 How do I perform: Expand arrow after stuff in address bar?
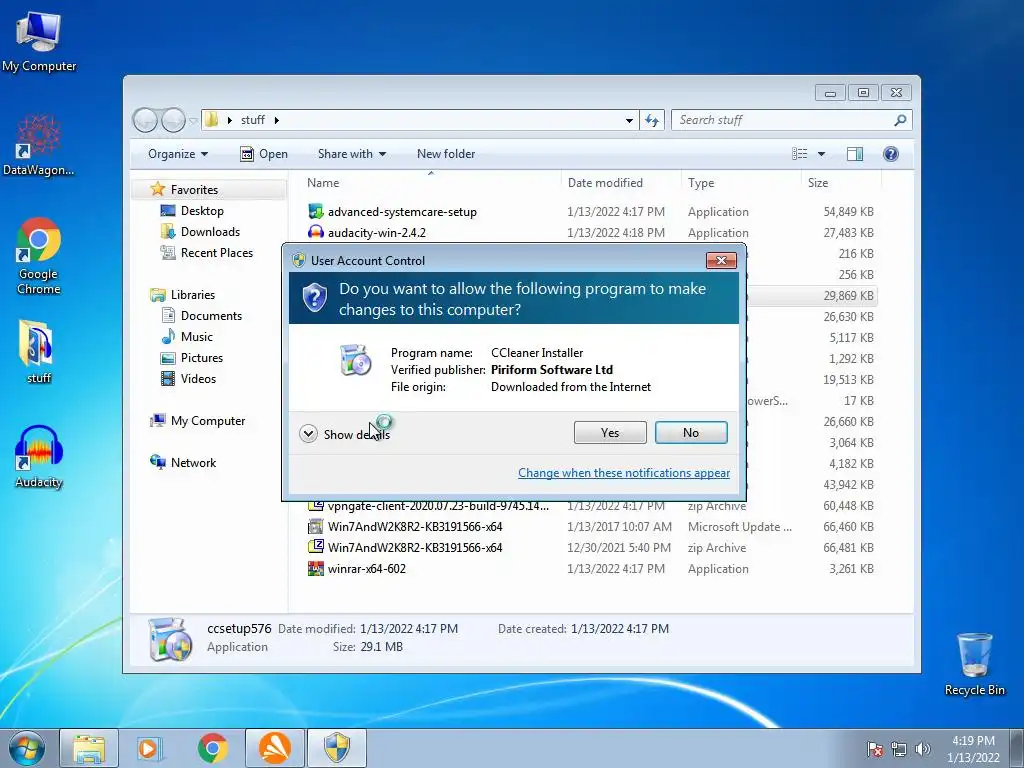pos(277,120)
